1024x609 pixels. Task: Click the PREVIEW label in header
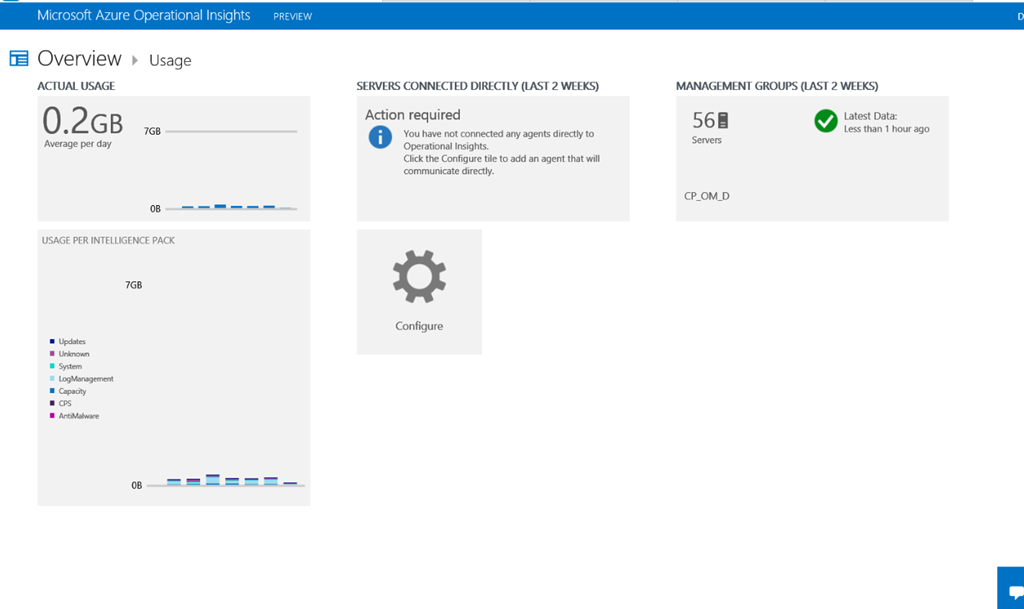(292, 16)
